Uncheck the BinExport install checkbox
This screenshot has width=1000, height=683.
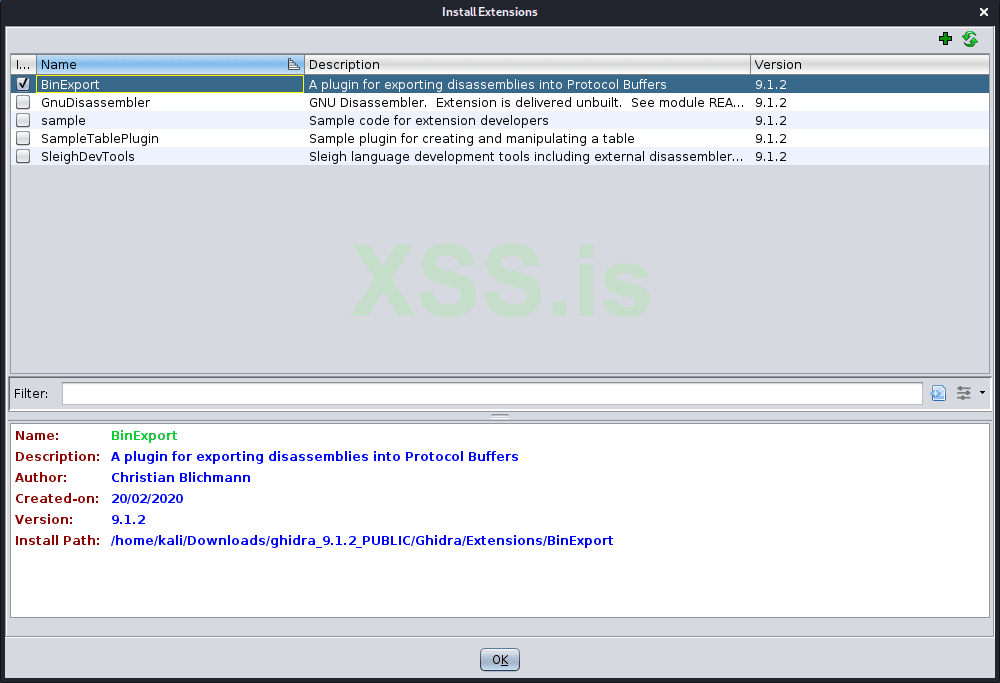(23, 84)
